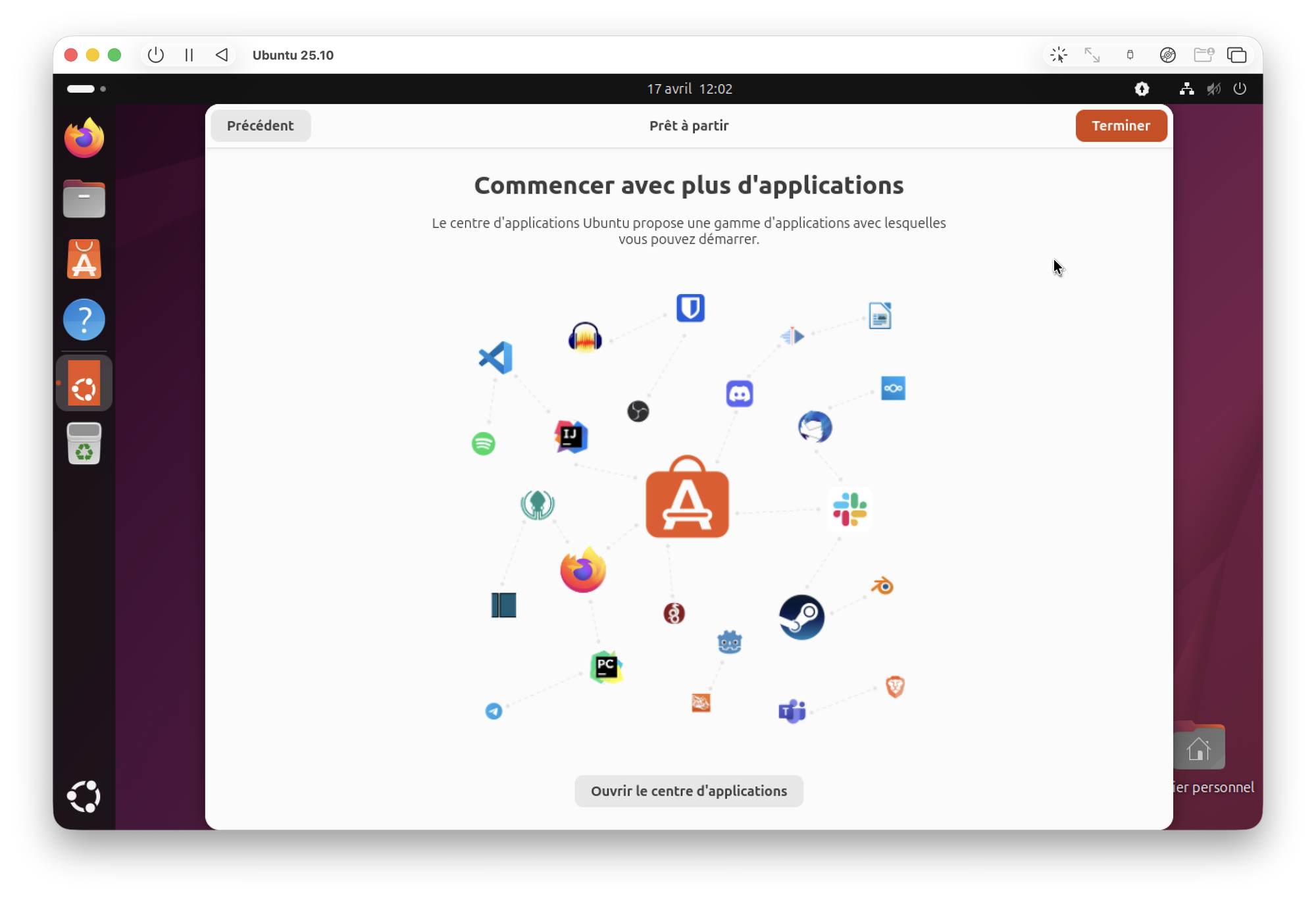Click the VM power button icon
The width and height of the screenshot is (1316, 900).
pyautogui.click(x=156, y=55)
